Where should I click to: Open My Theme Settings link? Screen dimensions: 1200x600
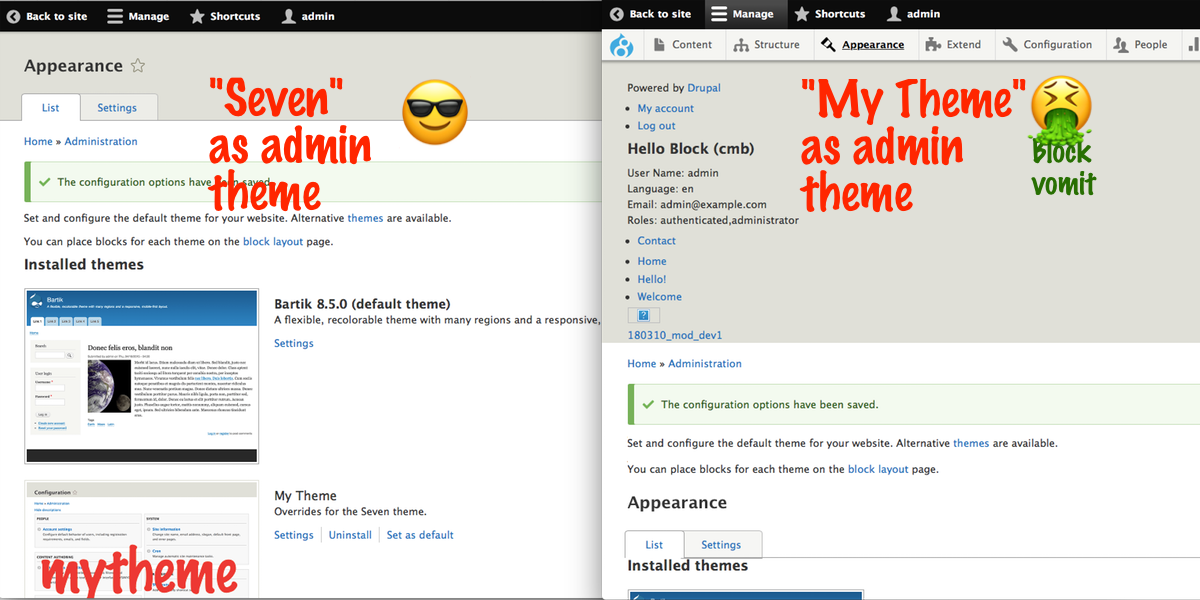[294, 535]
